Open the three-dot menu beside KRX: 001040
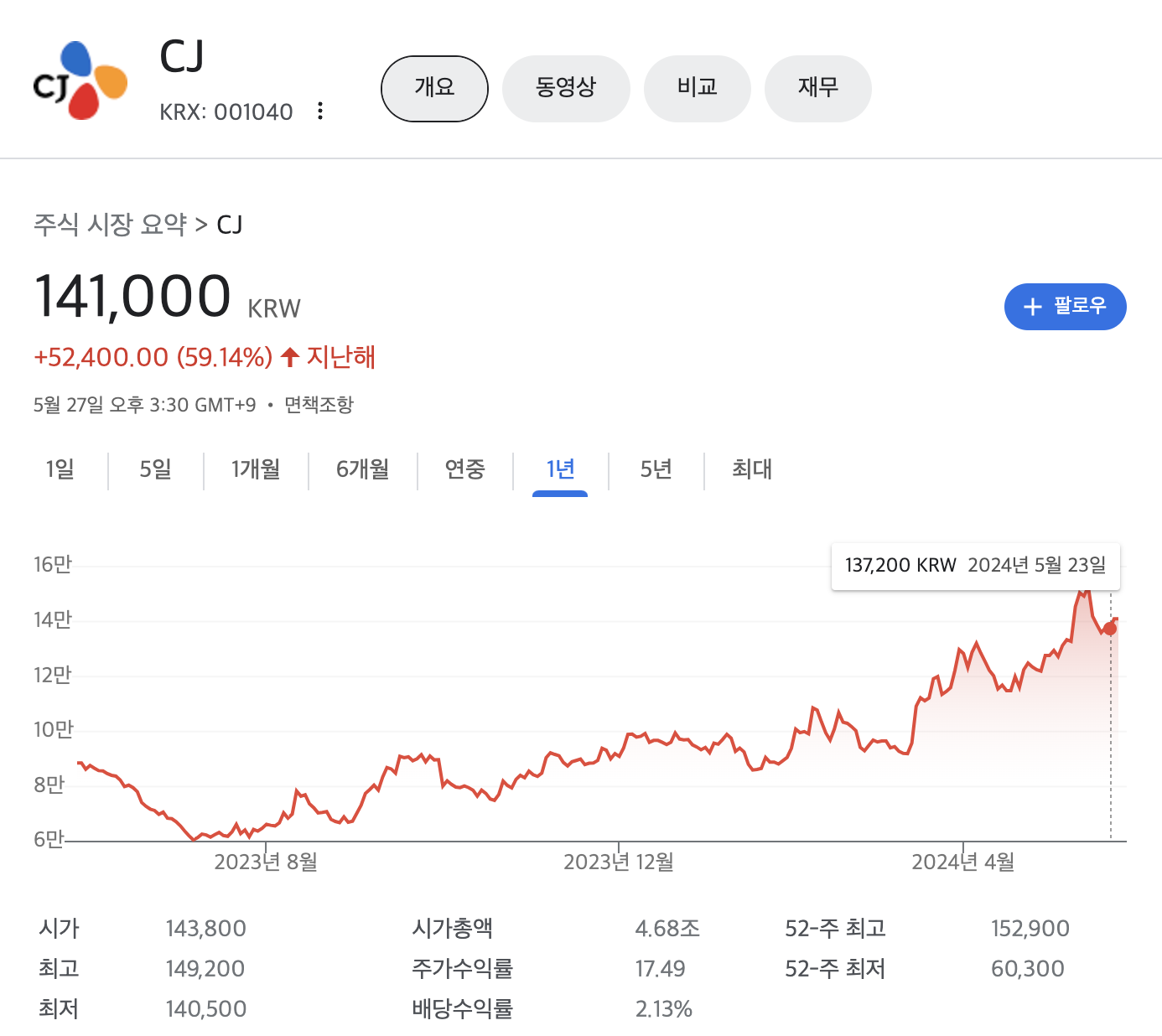Image resolution: width=1162 pixels, height=1036 pixels. (x=320, y=111)
